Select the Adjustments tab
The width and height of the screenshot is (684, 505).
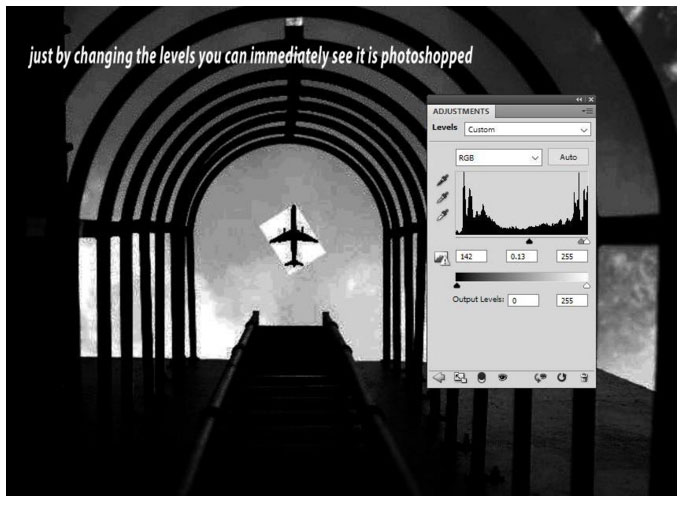pos(461,111)
